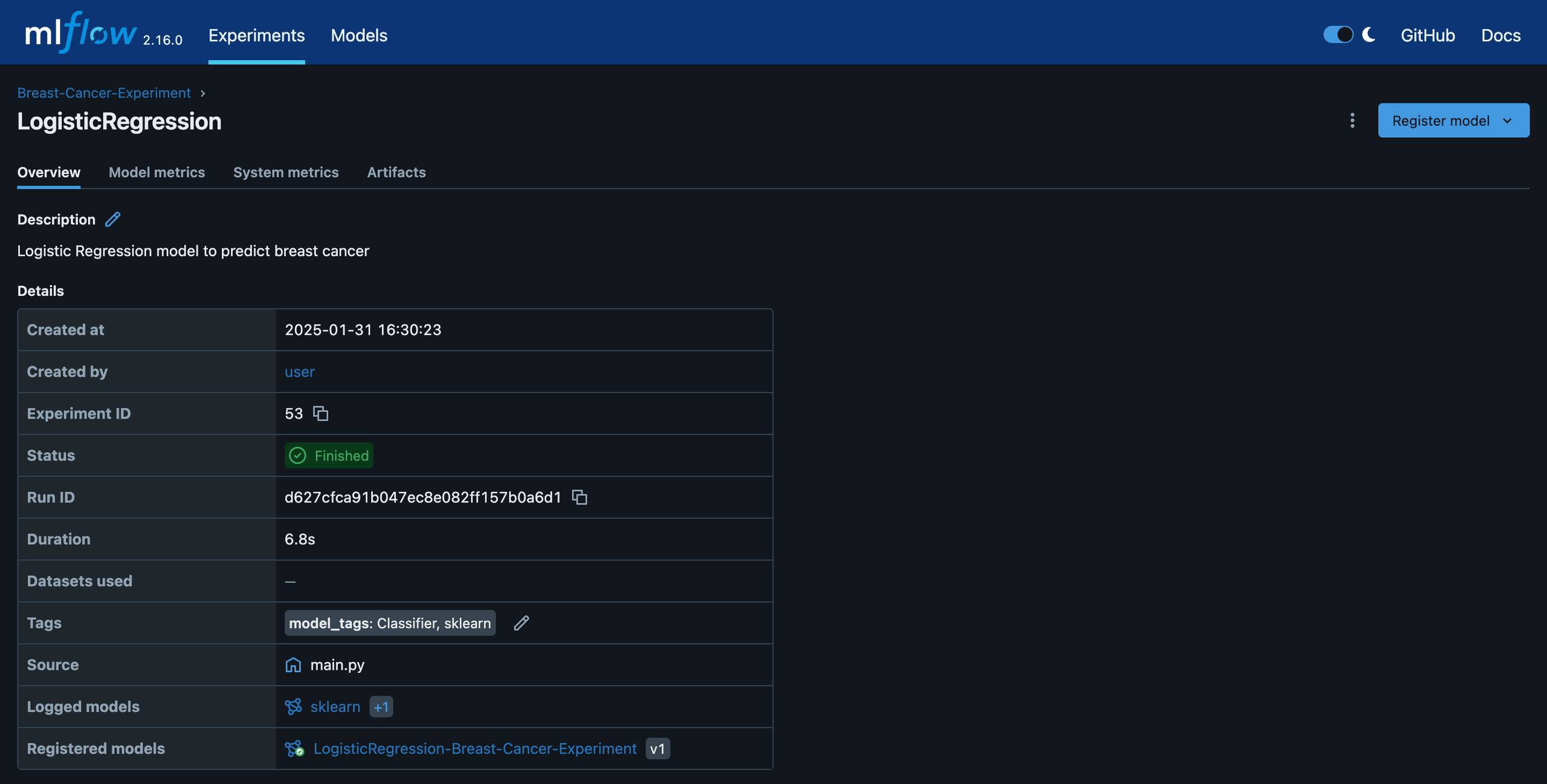Copy the Run ID to clipboard
The height and width of the screenshot is (784, 1547).
pos(580,497)
